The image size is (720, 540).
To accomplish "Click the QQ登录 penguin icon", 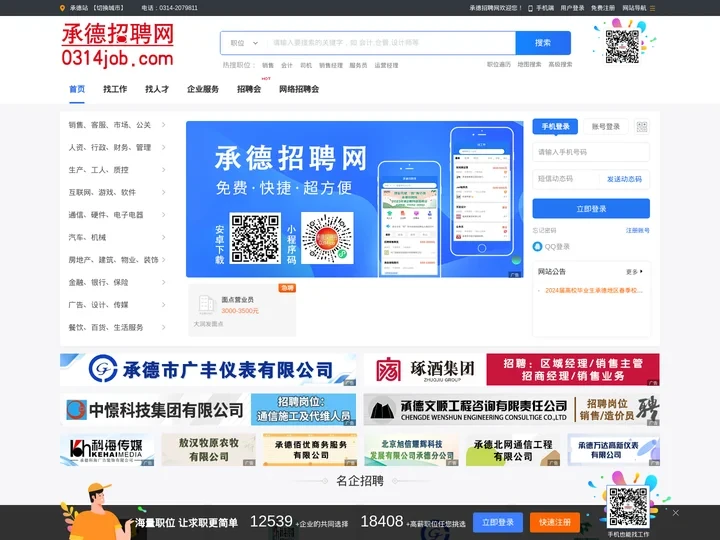I will pos(537,247).
